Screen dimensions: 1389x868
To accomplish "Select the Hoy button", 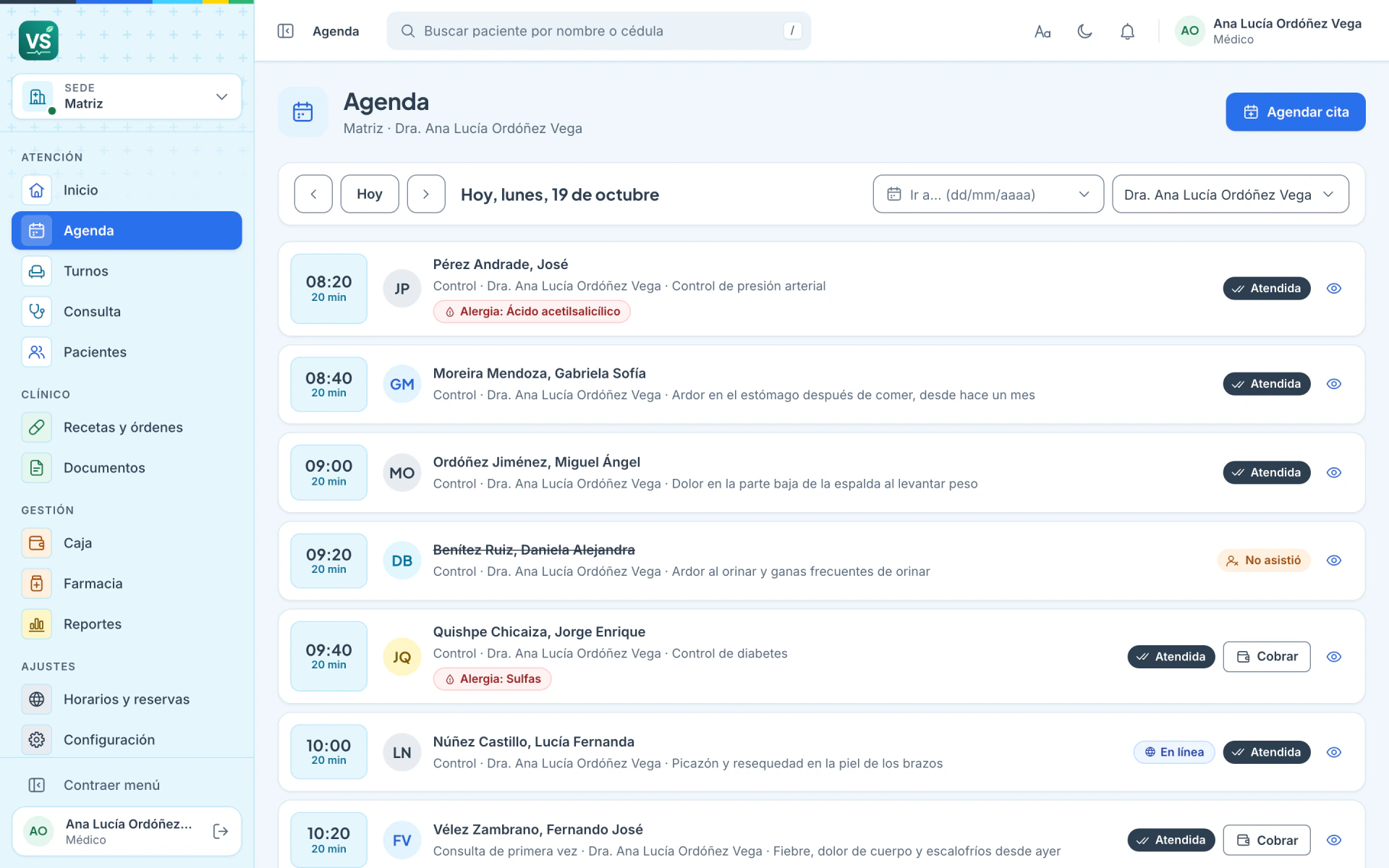I will click(x=370, y=194).
